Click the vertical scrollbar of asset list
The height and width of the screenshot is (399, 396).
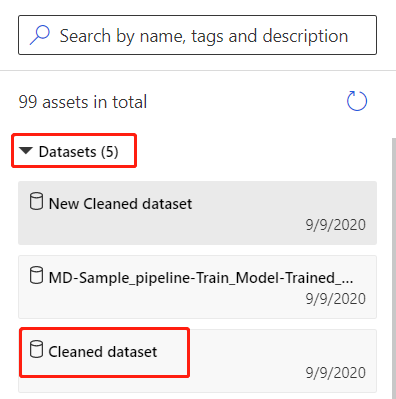click(394, 268)
